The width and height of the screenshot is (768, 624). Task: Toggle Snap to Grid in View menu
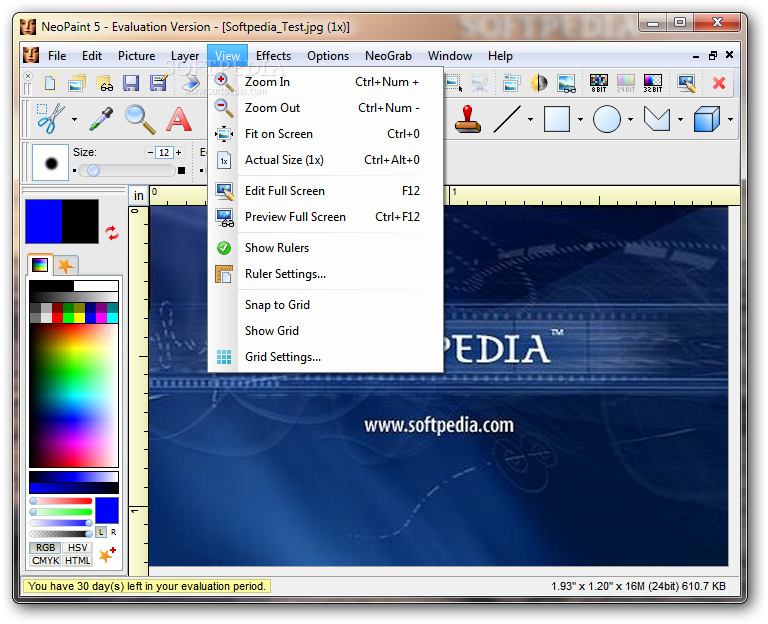click(325, 305)
